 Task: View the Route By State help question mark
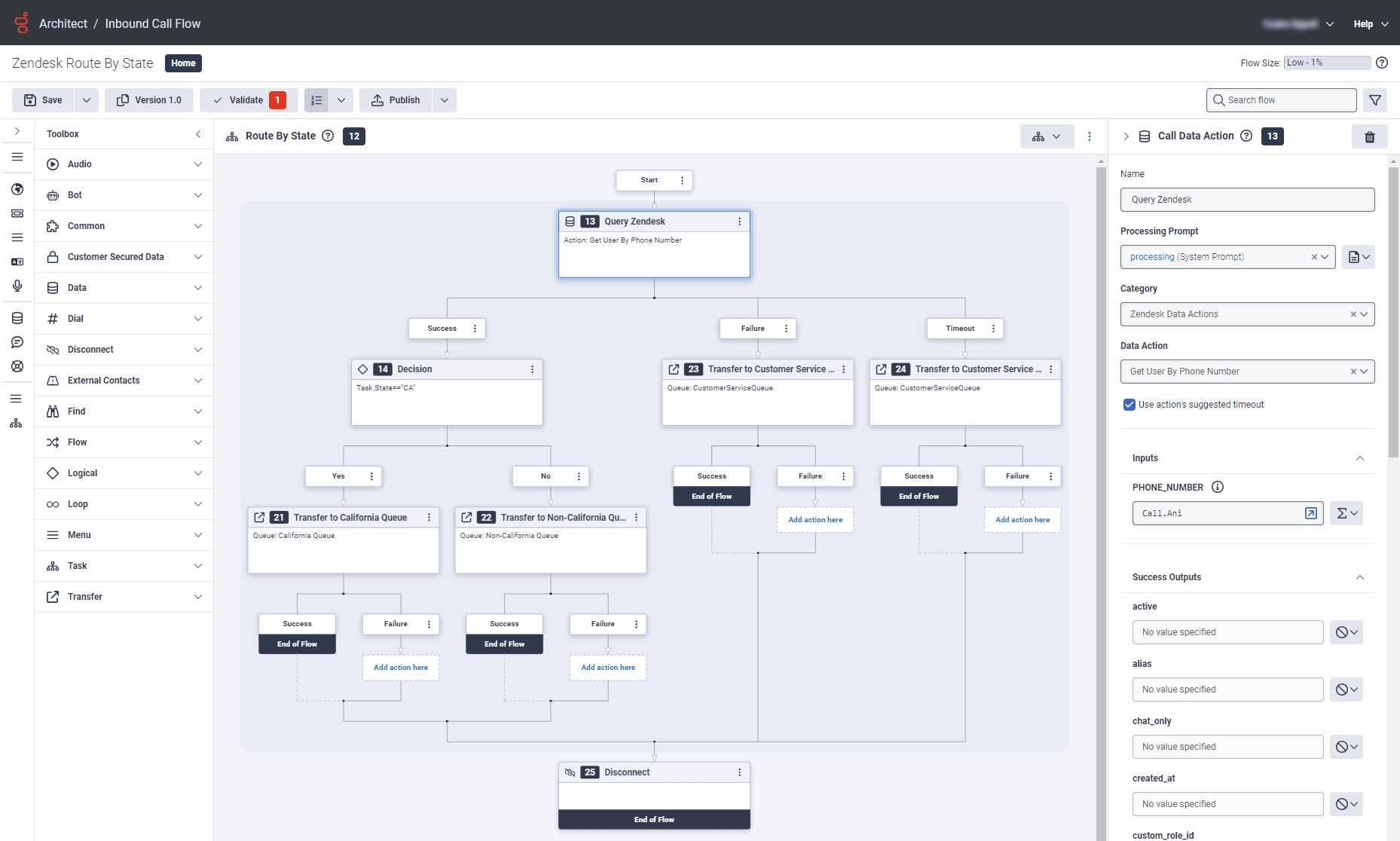coord(328,136)
